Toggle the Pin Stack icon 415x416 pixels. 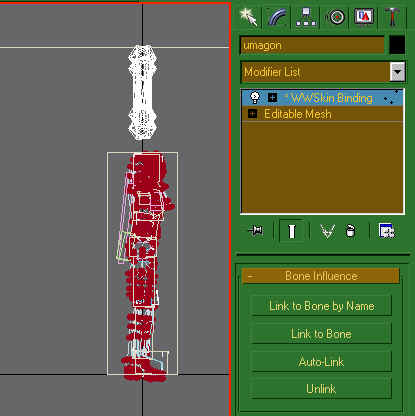[256, 230]
